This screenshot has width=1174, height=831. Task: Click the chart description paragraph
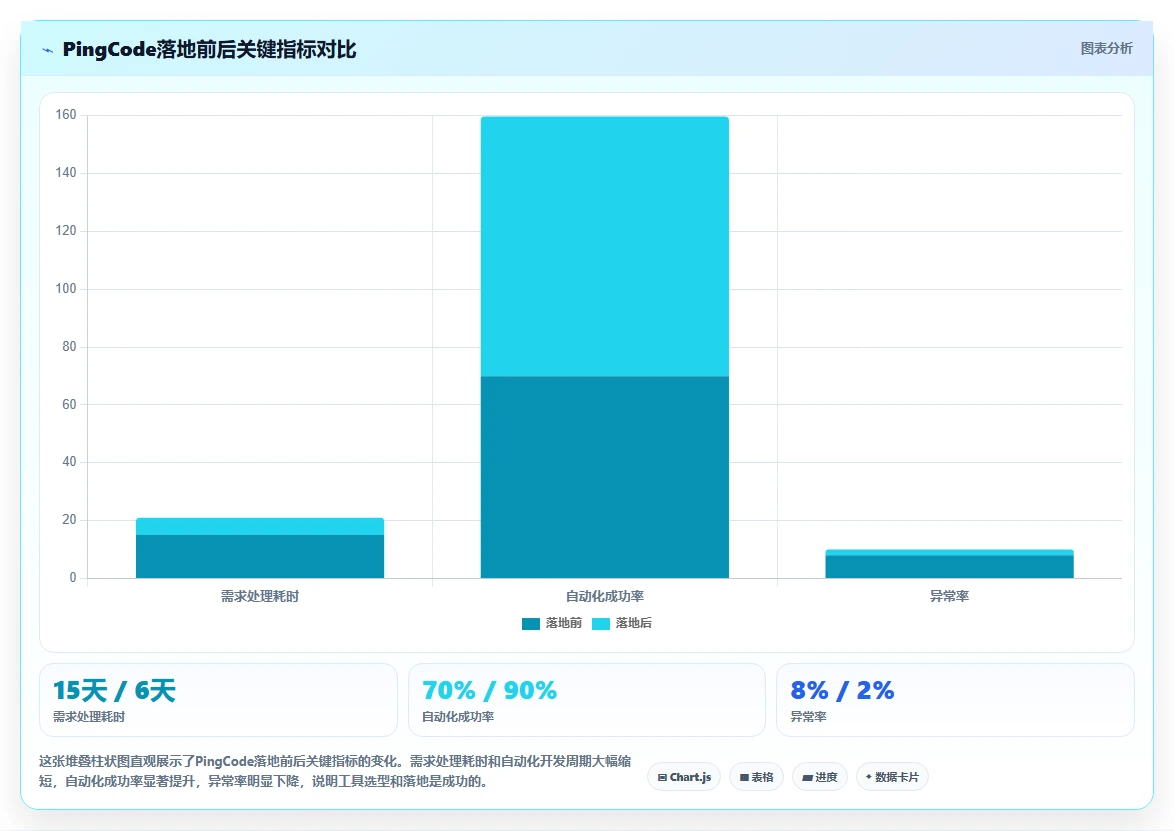coord(335,771)
